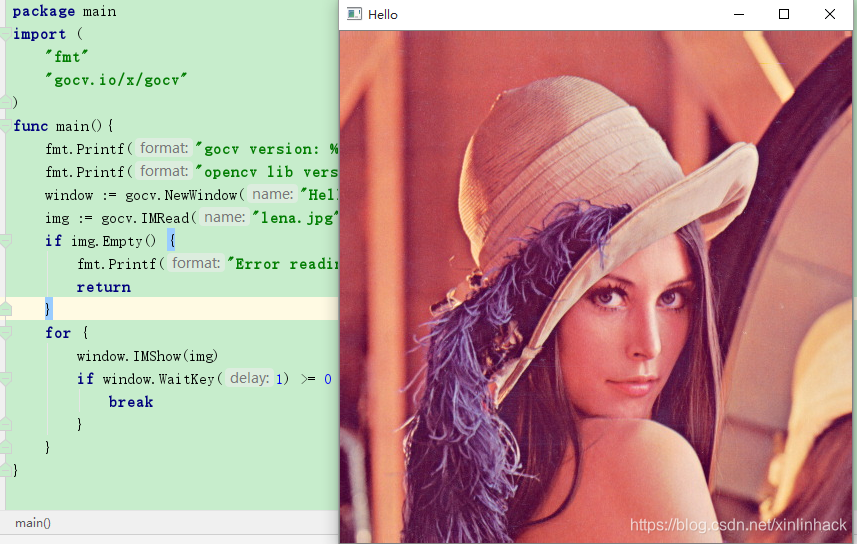Click the 'package main' declaration text

[x=64, y=11]
